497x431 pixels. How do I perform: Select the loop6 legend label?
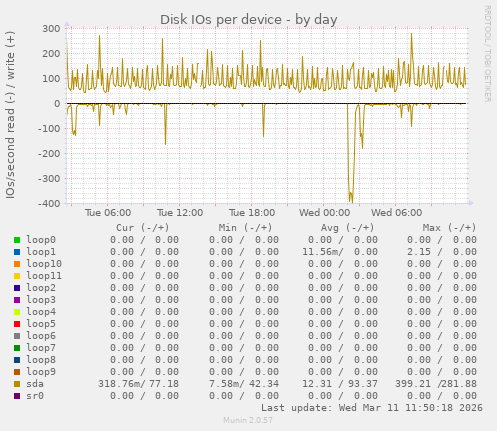[41, 336]
